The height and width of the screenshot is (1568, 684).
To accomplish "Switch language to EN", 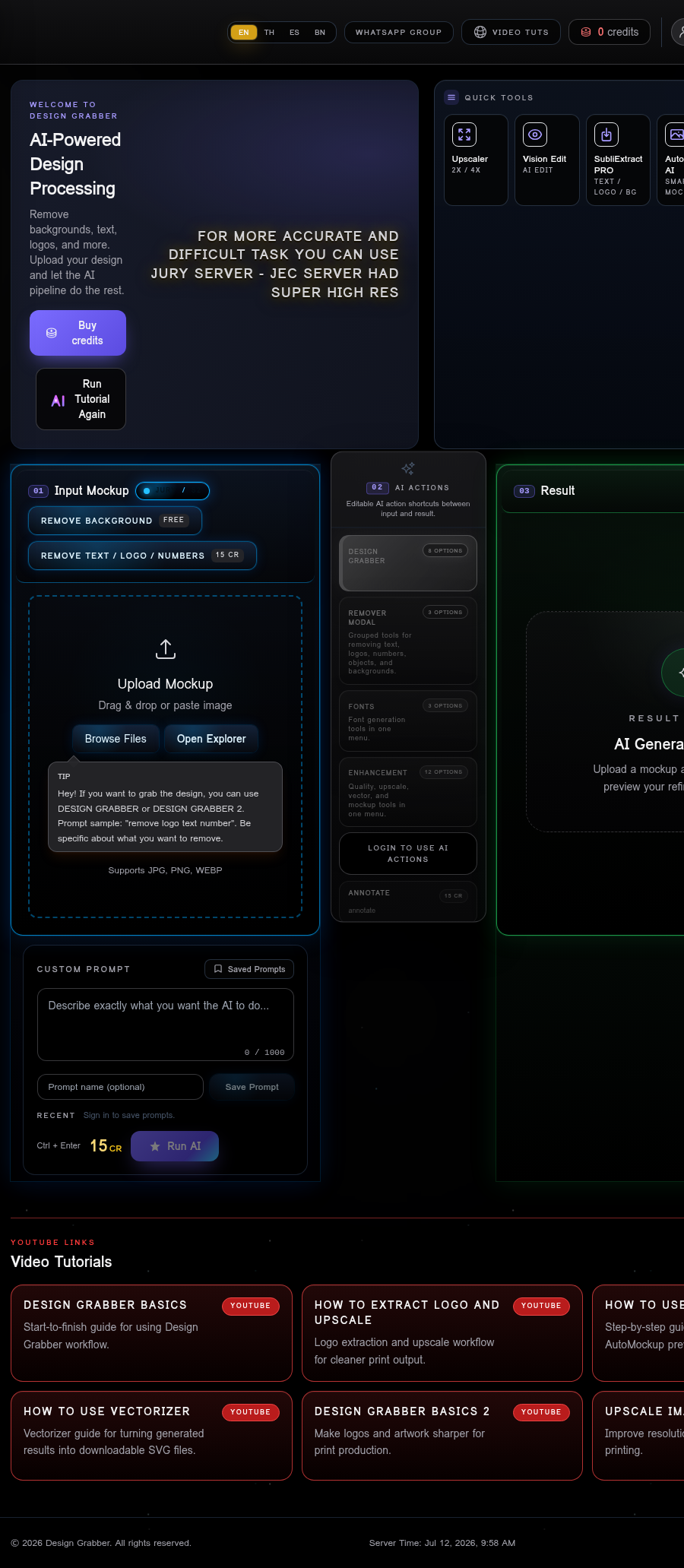I will pos(244,32).
